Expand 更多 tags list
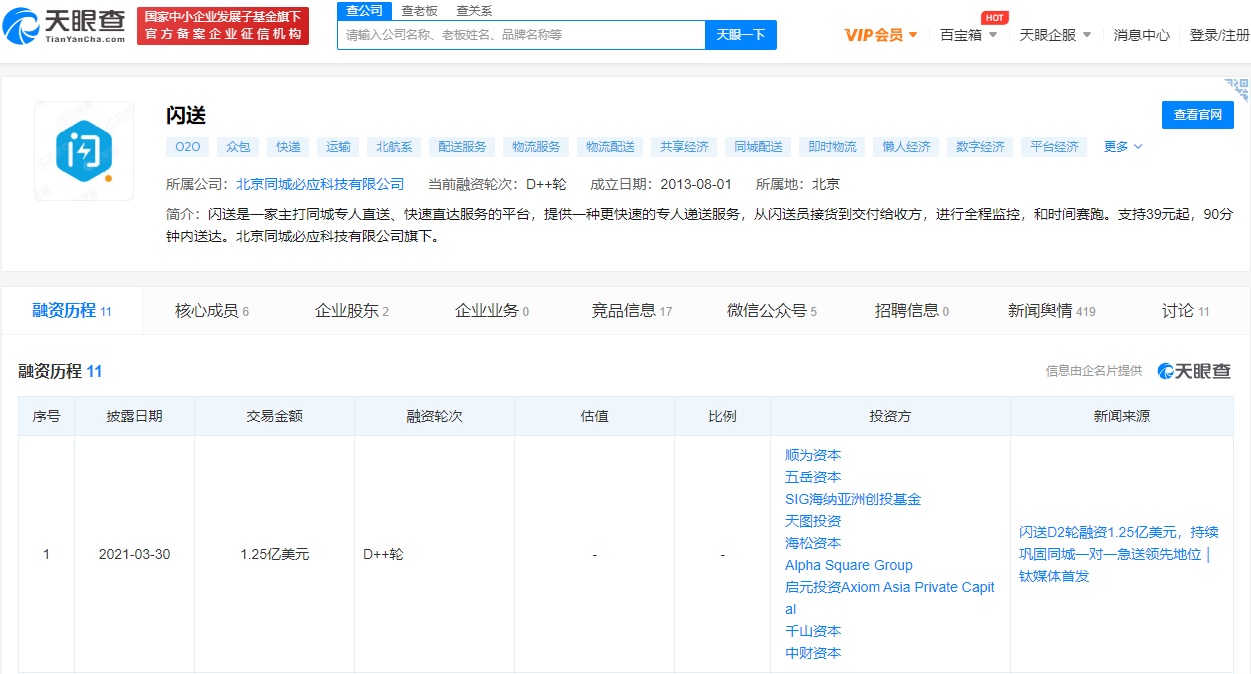The height and width of the screenshot is (674, 1251). pos(1122,147)
